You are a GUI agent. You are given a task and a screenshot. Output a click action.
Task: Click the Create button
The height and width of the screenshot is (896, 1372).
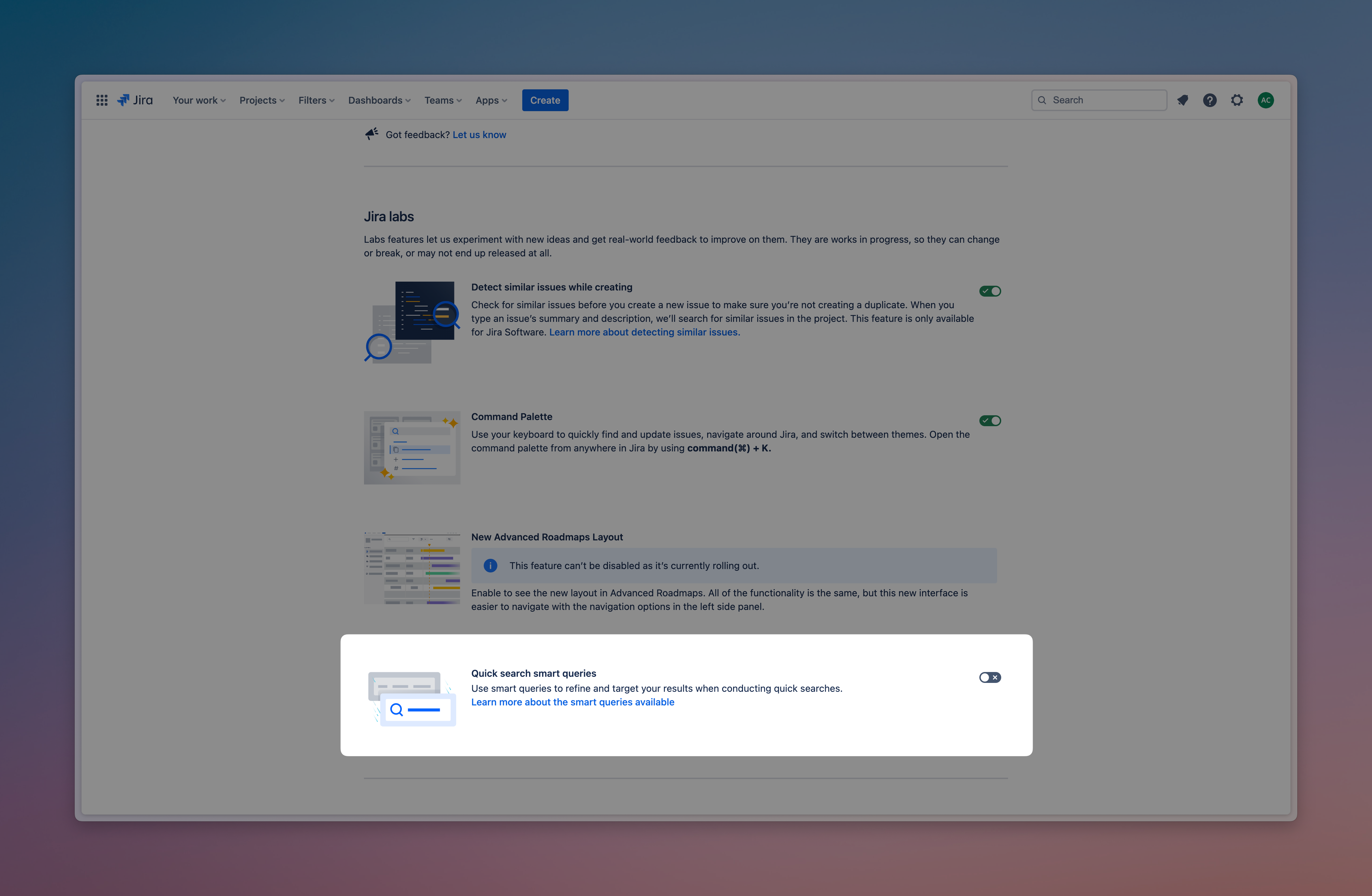tap(545, 100)
